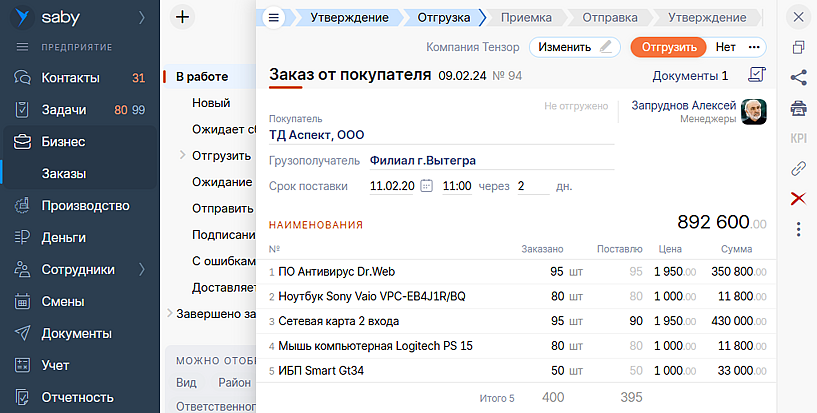Click the delivery days input field
Viewport: 817px width, 413px height.
(x=531, y=186)
